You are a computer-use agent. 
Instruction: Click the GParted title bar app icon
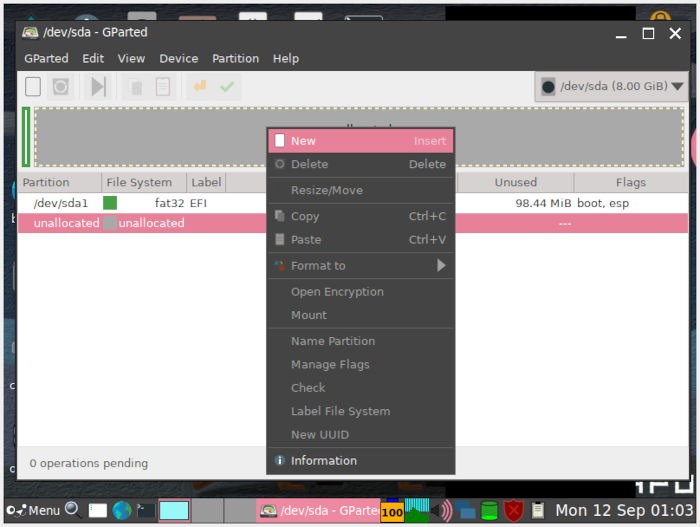click(30, 33)
